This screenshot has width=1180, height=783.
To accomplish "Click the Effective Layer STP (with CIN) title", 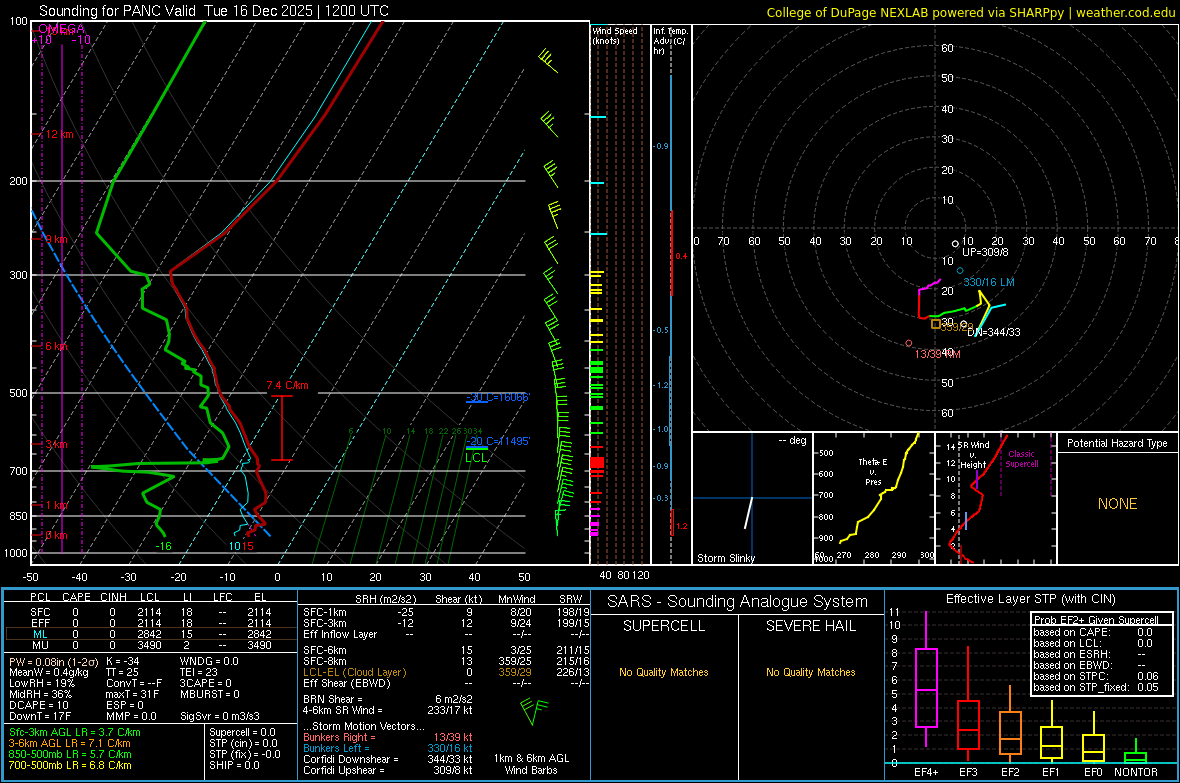I will pyautogui.click(x=1030, y=599).
